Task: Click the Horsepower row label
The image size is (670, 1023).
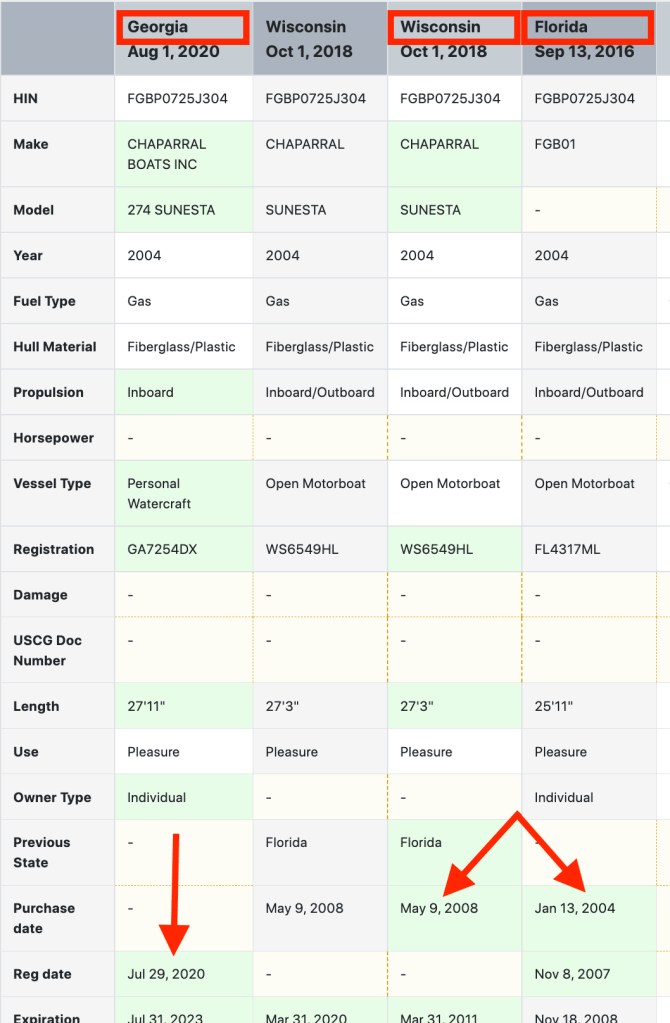Action: [x=53, y=438]
